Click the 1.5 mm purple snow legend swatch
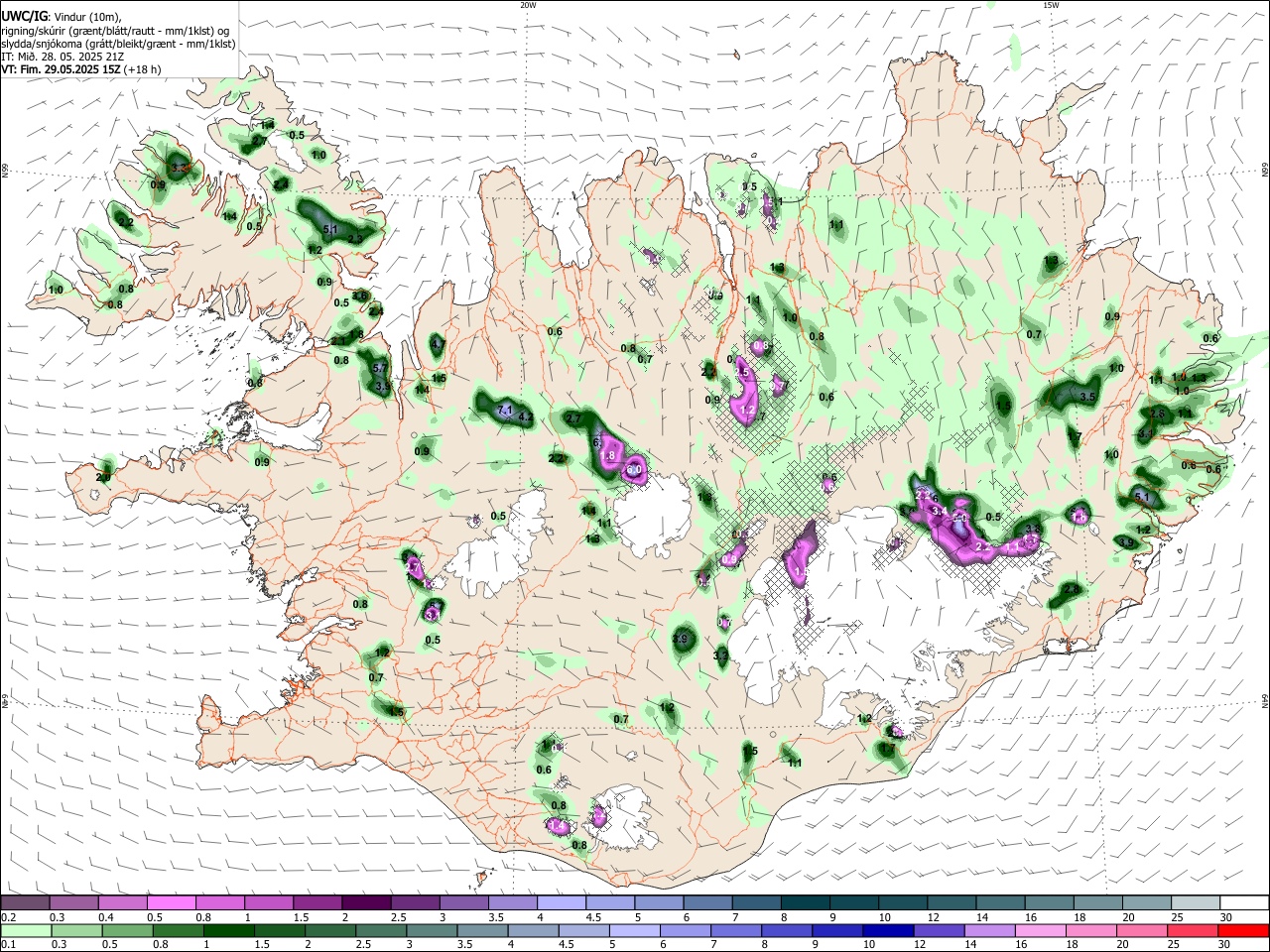Screen dimensions: 1270x952 pyautogui.click(x=317, y=903)
